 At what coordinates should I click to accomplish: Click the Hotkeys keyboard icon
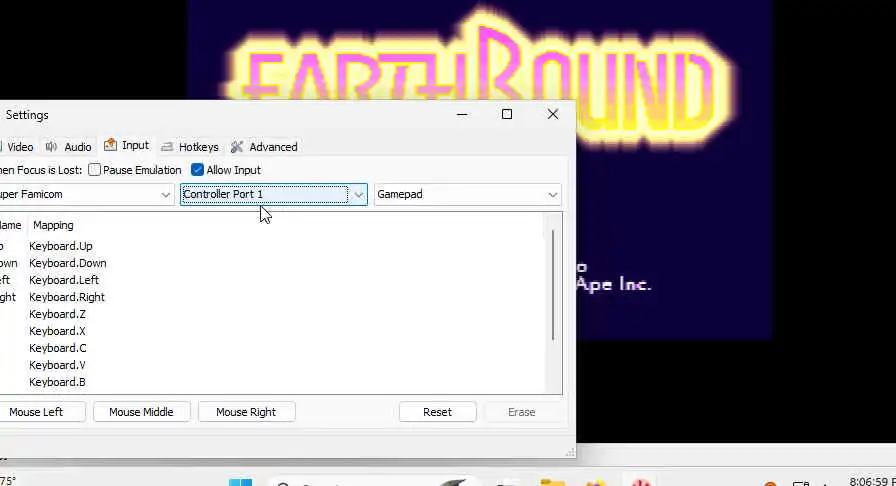(167, 148)
